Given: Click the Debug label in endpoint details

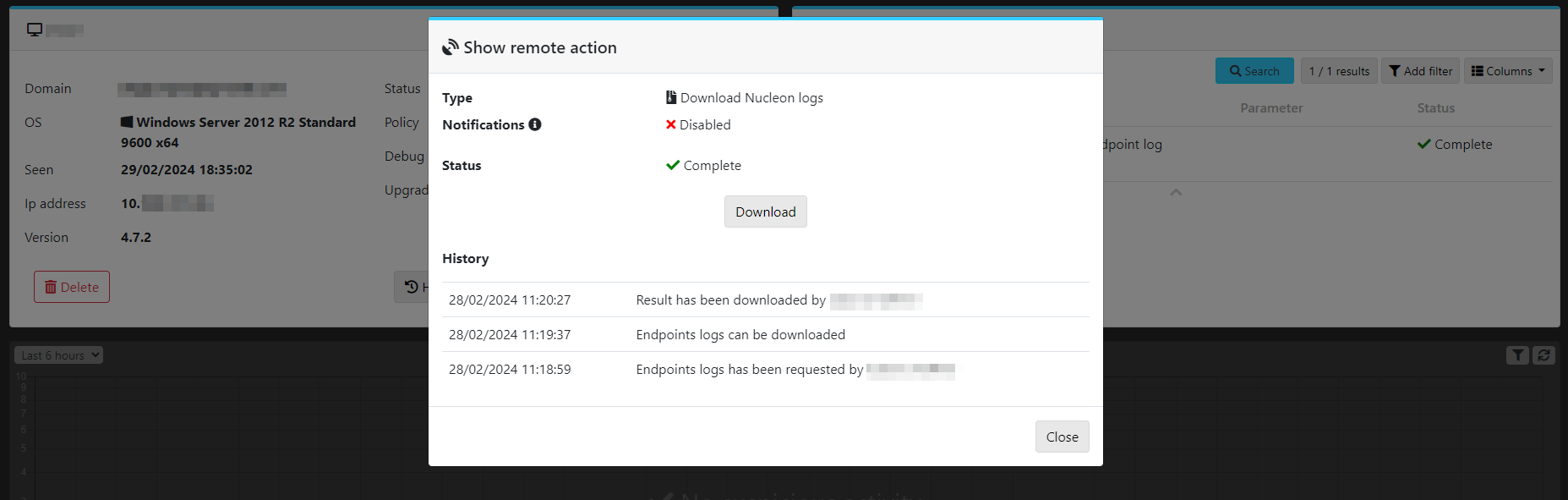Looking at the screenshot, I should click(404, 157).
